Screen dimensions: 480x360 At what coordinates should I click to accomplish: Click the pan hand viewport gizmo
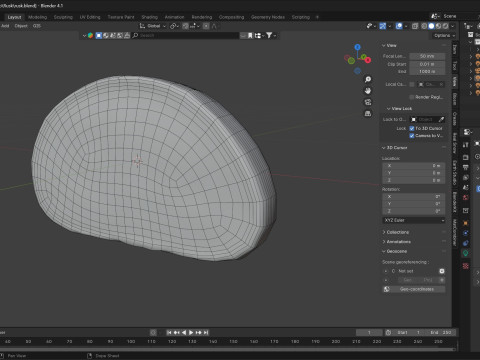tap(368, 91)
